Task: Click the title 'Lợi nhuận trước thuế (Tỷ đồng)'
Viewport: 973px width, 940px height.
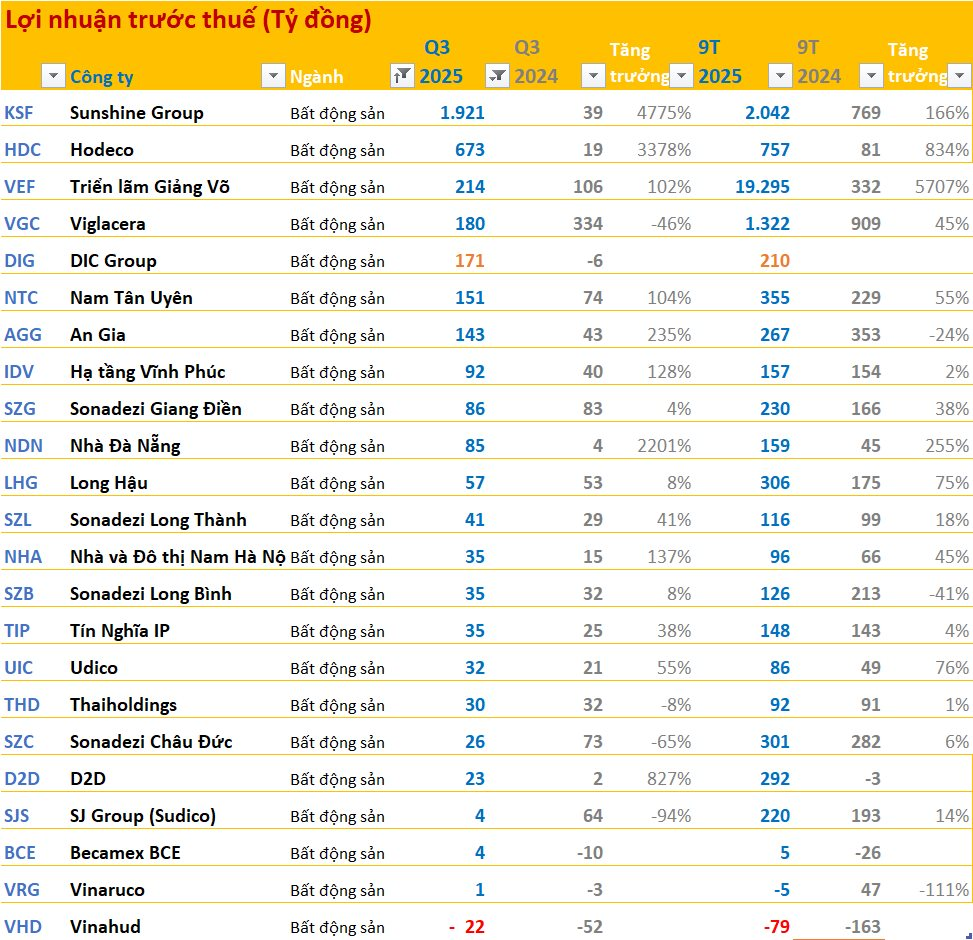Action: pos(188,21)
